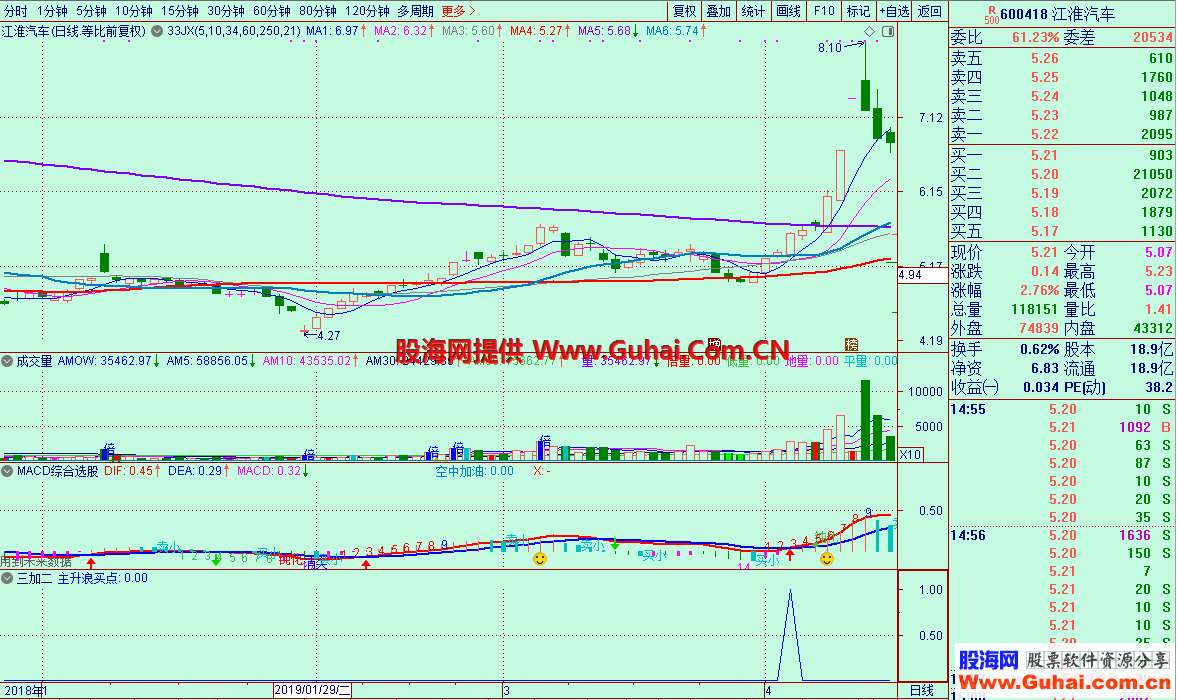Add stock via +自选 button

pyautogui.click(x=894, y=11)
